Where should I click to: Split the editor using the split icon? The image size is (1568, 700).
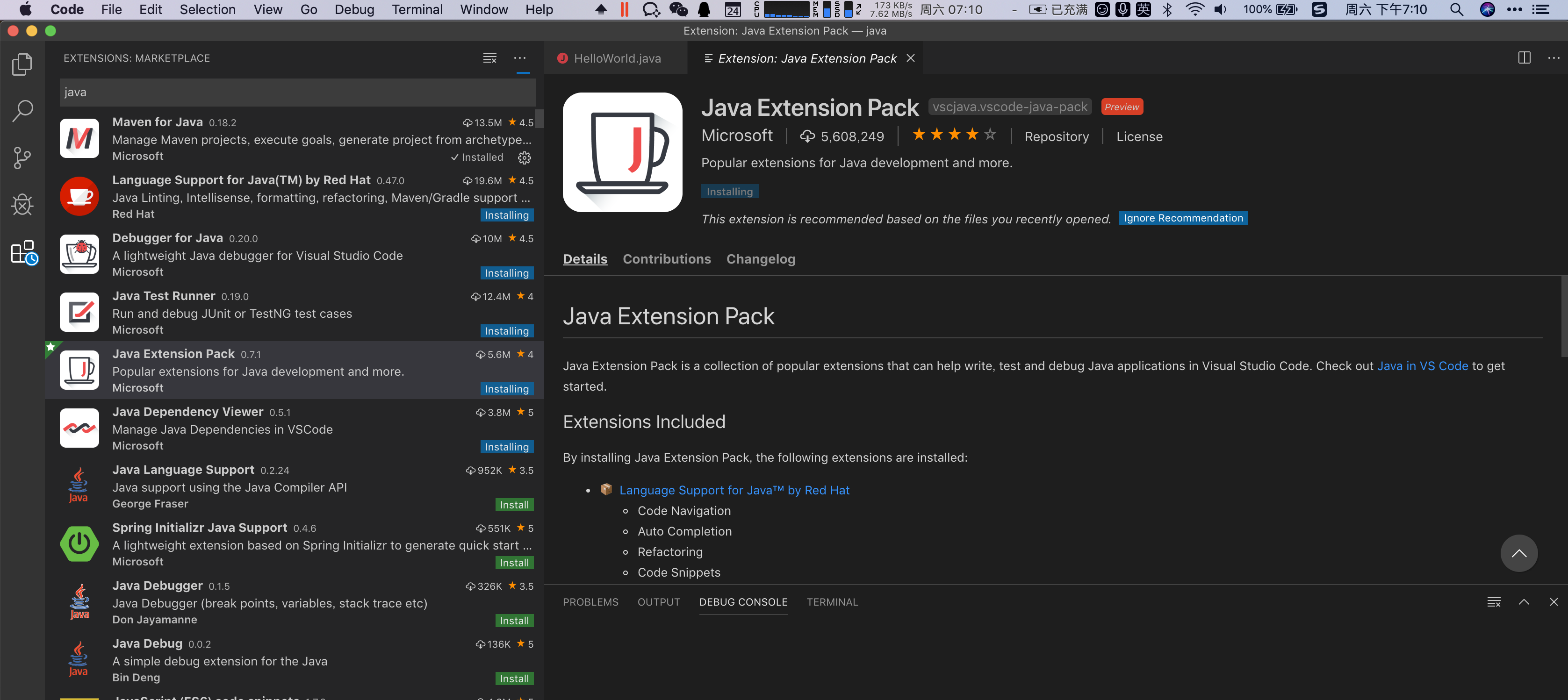tap(1524, 58)
